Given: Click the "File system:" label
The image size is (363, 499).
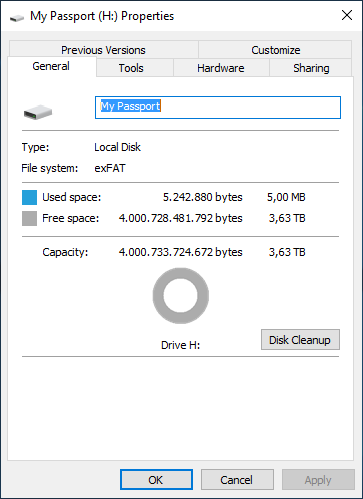Looking at the screenshot, I should [50, 168].
